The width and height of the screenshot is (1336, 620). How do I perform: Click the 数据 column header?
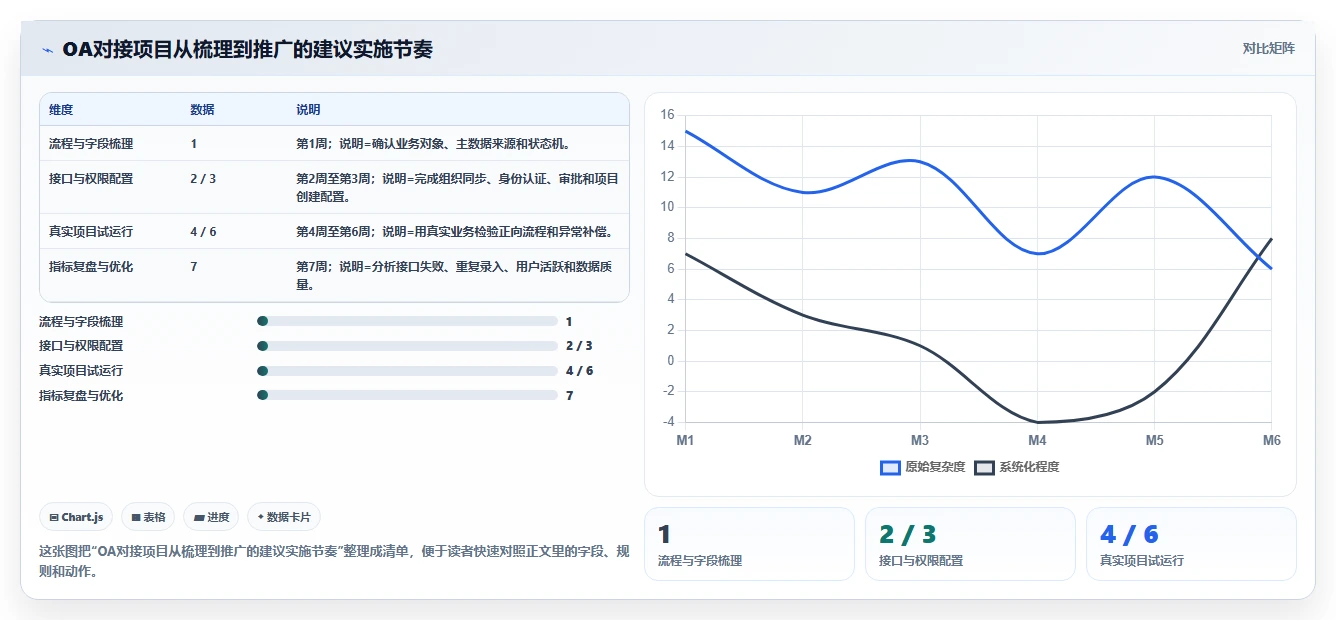[202, 110]
